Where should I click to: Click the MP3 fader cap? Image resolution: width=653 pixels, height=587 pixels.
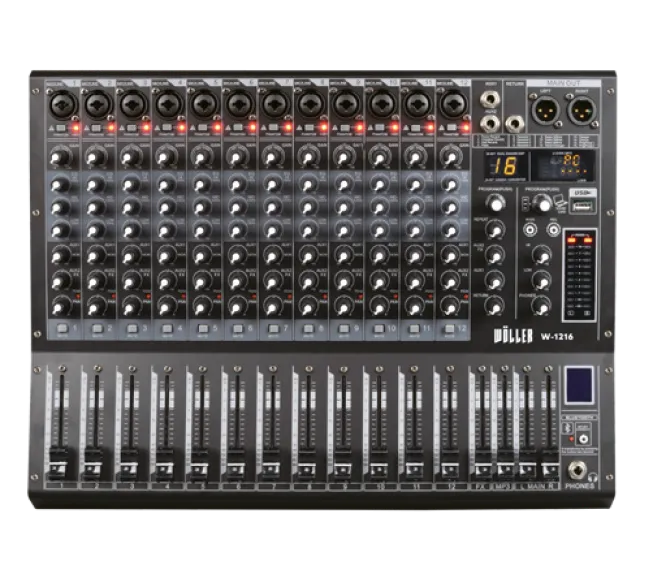coord(505,464)
